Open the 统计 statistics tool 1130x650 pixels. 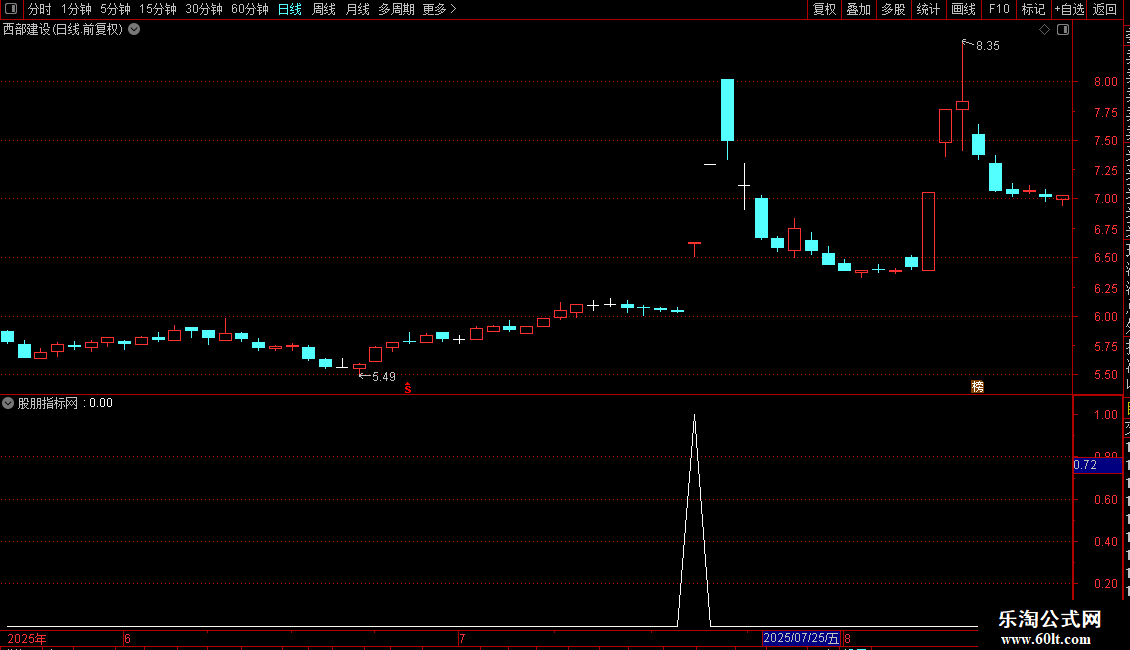[x=928, y=9]
